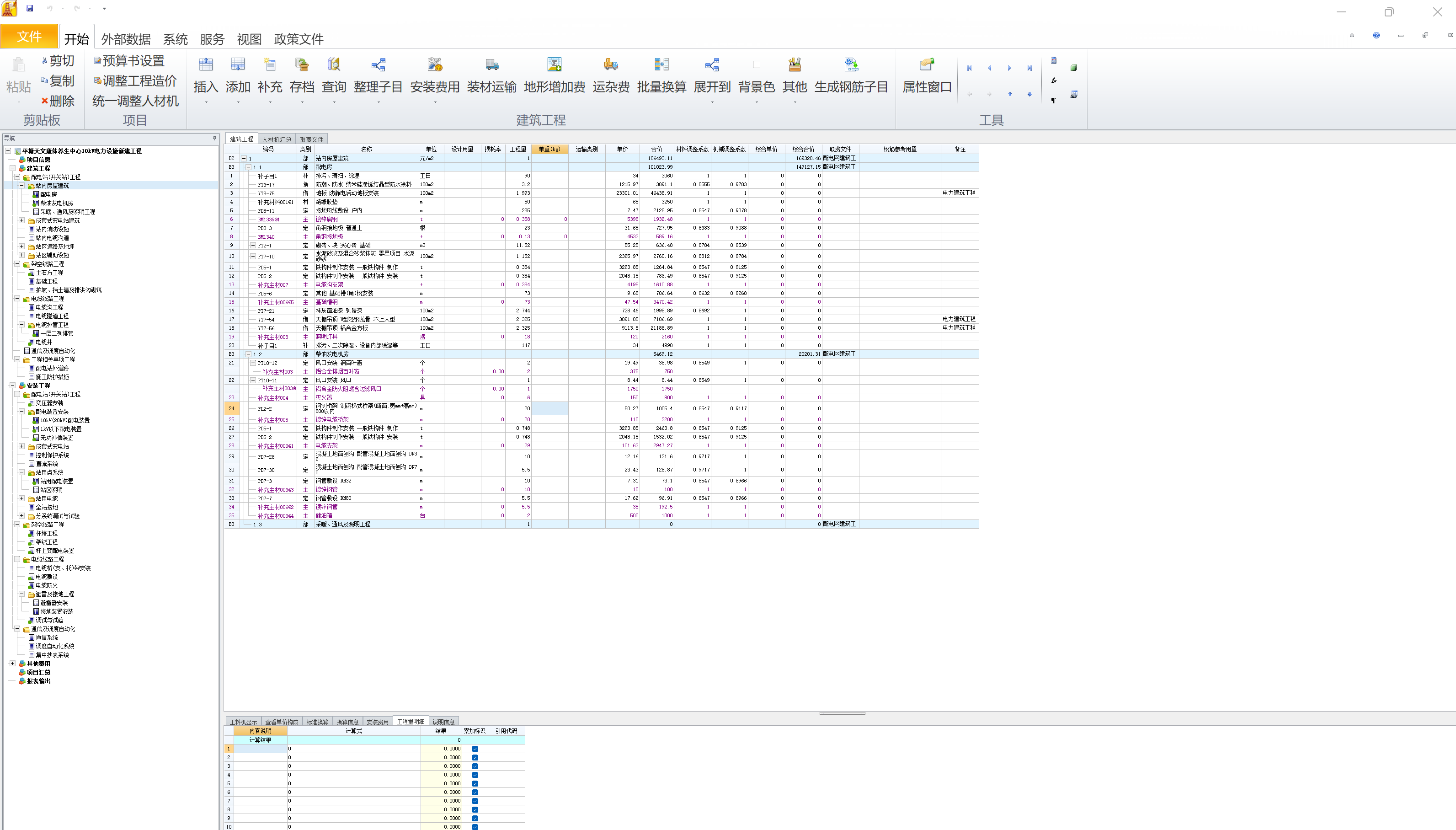Open 地形增加费 calculator icon
The width and height of the screenshot is (1456, 830).
pyautogui.click(x=555, y=65)
